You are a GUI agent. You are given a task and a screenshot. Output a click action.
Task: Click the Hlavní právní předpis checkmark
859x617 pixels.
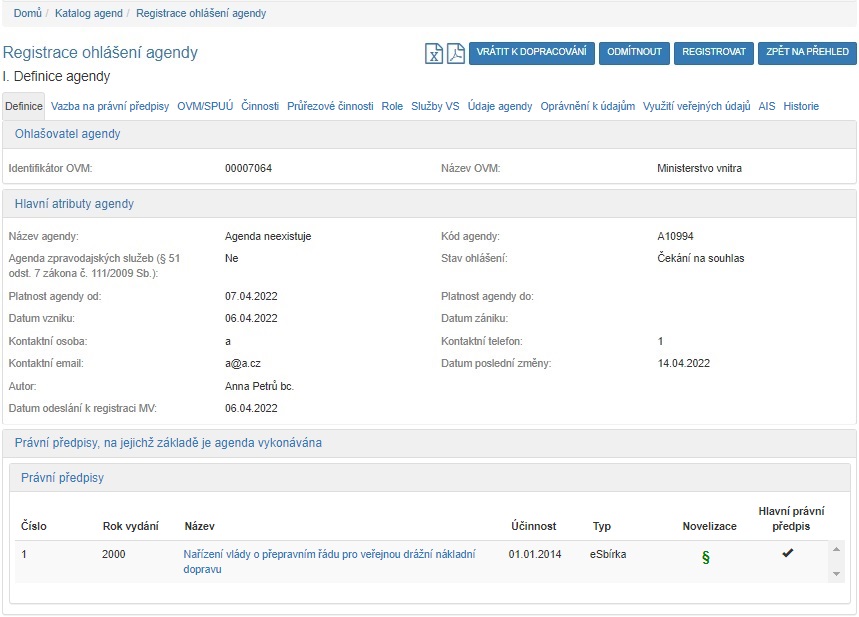[x=787, y=553]
